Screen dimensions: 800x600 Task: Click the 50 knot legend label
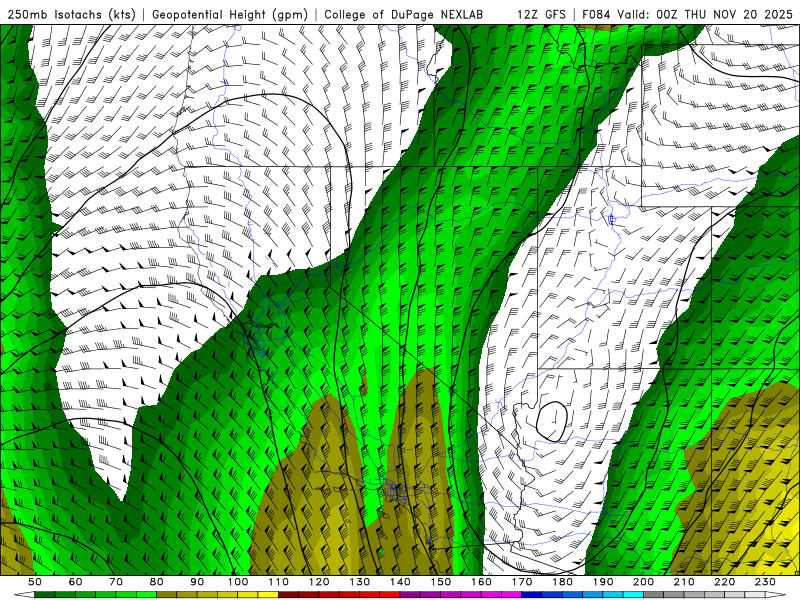[x=35, y=582]
